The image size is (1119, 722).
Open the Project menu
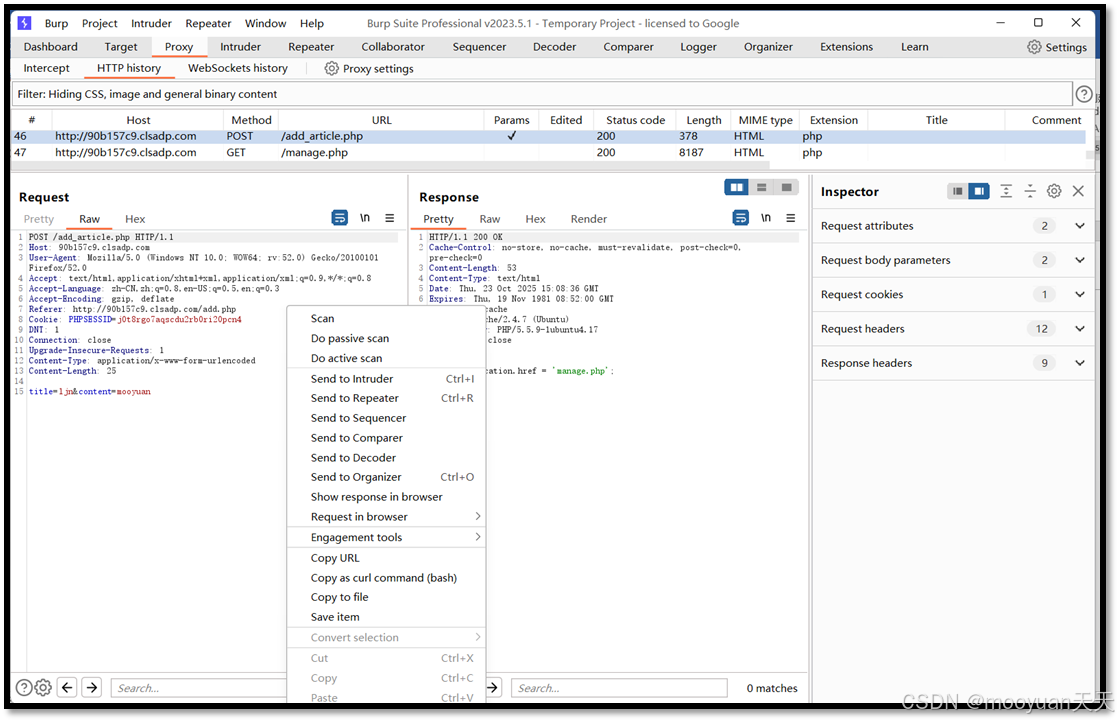coord(99,24)
